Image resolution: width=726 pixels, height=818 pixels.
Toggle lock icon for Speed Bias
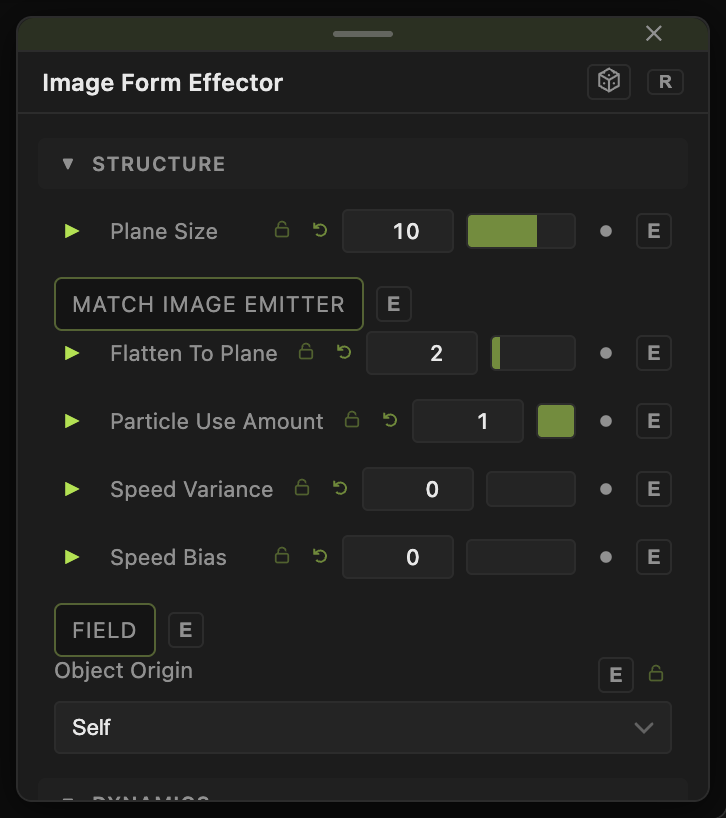(x=282, y=556)
